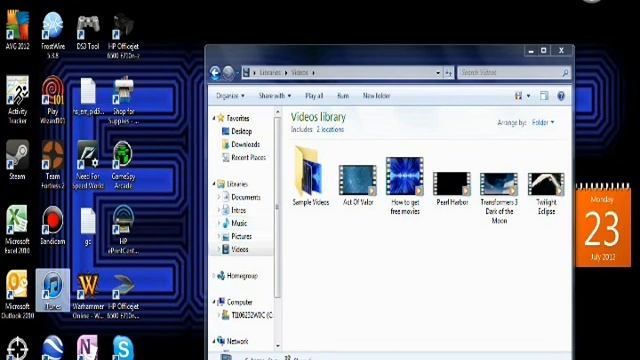Screen dimensions: 640x360
Task: Select the Microsoft Outlook 2010 icon
Action: point(17,295)
